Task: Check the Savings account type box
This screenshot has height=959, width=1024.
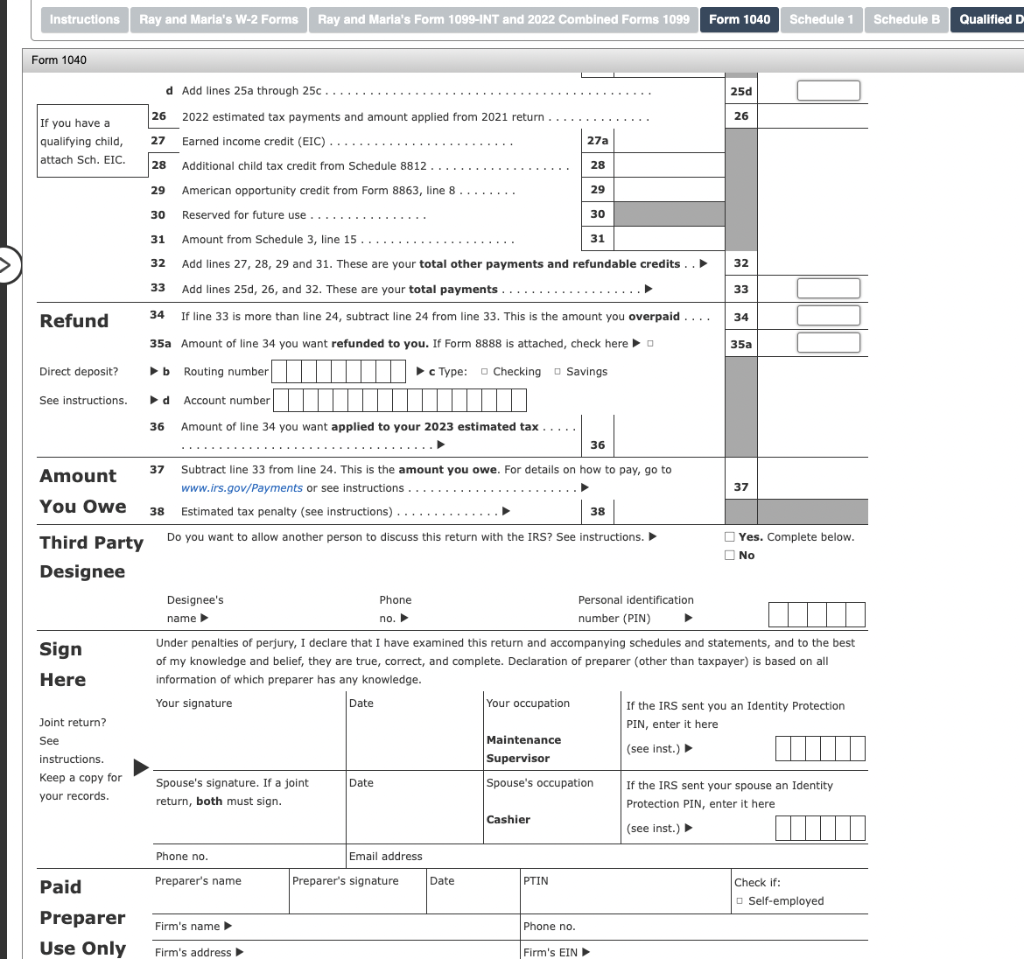Action: (x=557, y=371)
